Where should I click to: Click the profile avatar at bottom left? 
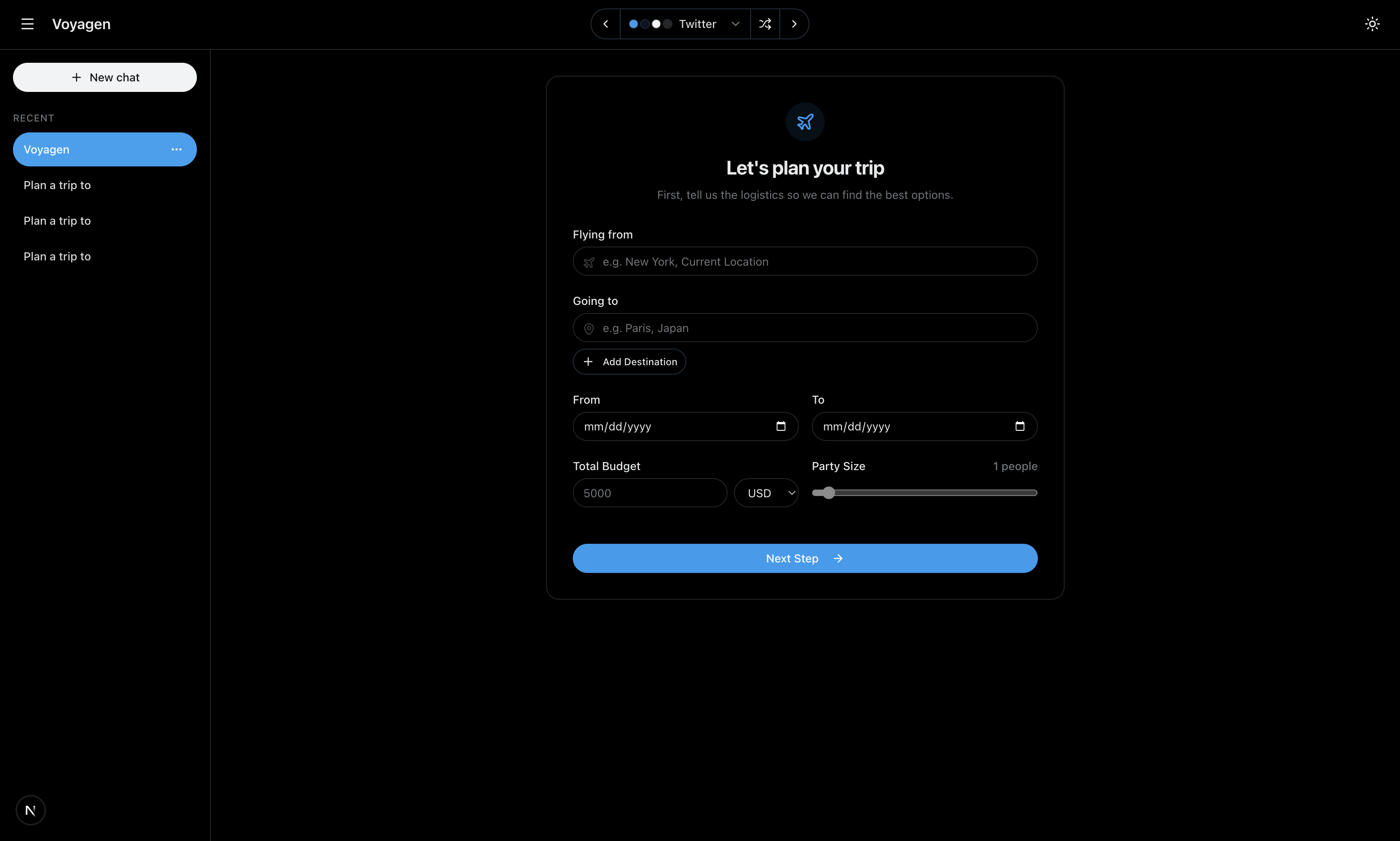[30, 810]
